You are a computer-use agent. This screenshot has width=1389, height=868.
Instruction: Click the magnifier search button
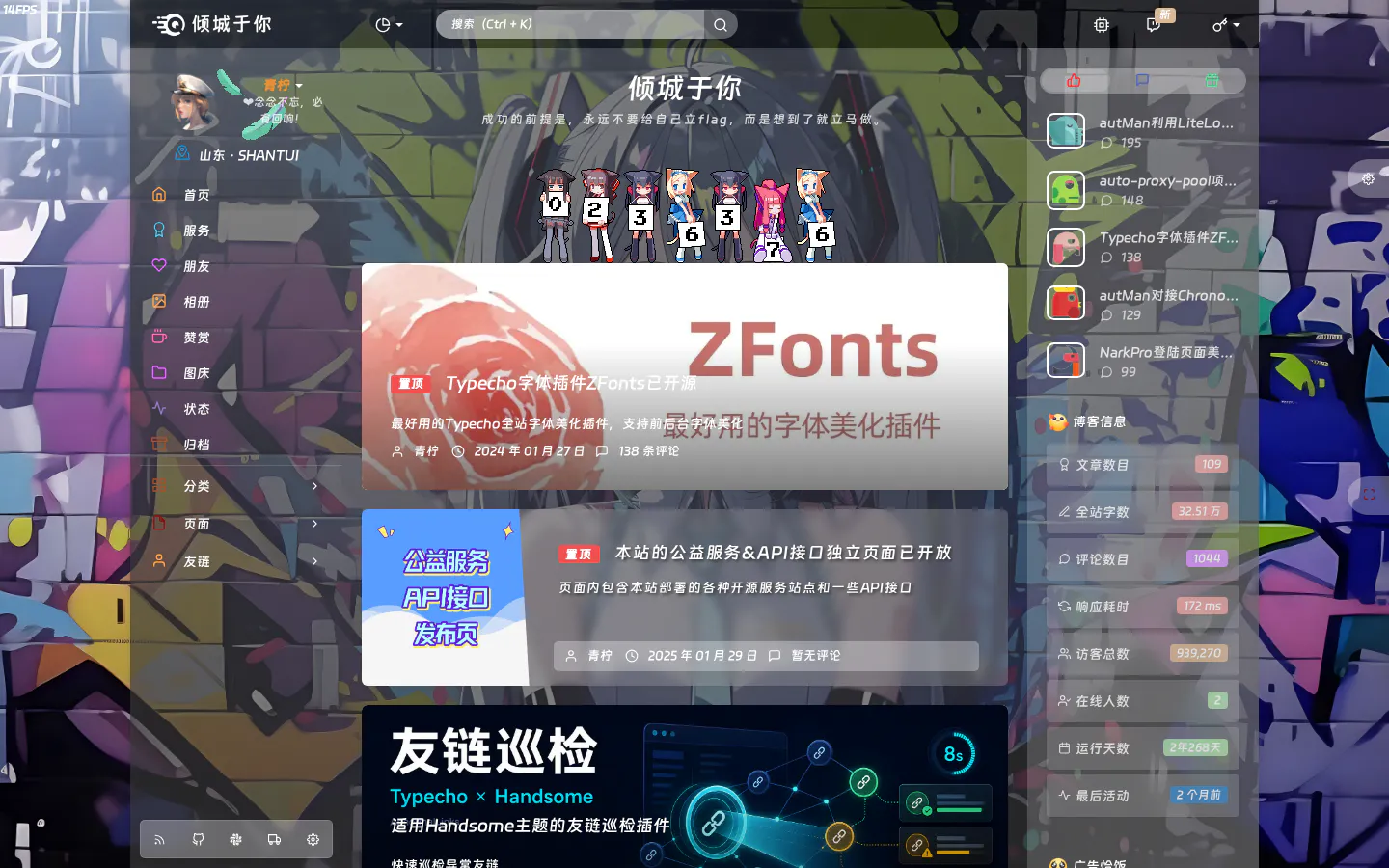coord(721,25)
